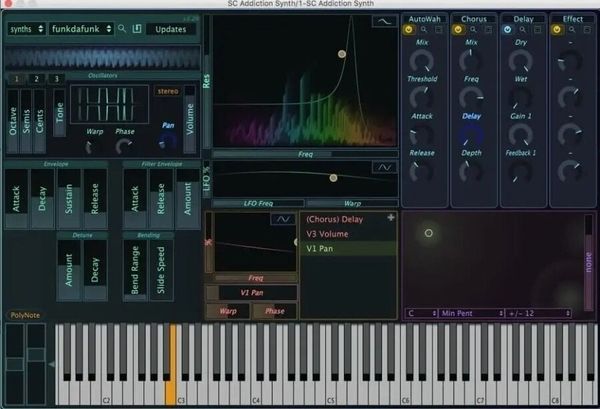Screen dimensions: 600x409
Task: Click the filter Freq slider bar
Action: coord(305,154)
